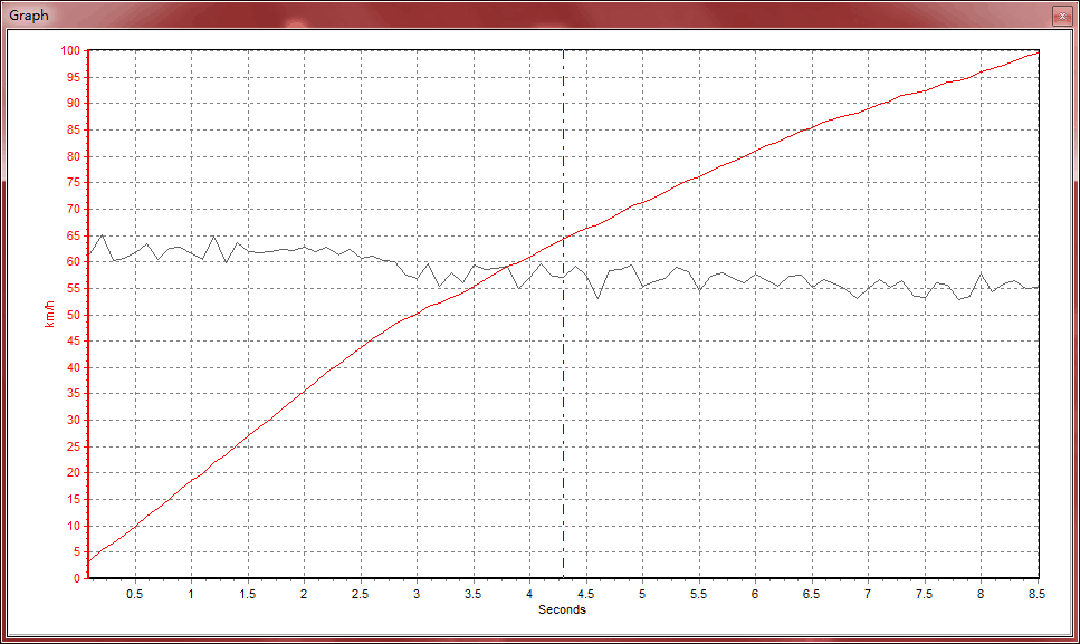Click the 8.5 tick on Seconds axis
The height and width of the screenshot is (644, 1080).
tap(1039, 593)
